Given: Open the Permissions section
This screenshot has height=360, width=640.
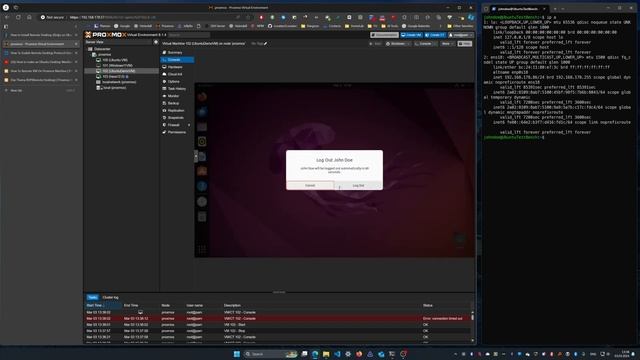Looking at the screenshot, I should click(x=177, y=132).
